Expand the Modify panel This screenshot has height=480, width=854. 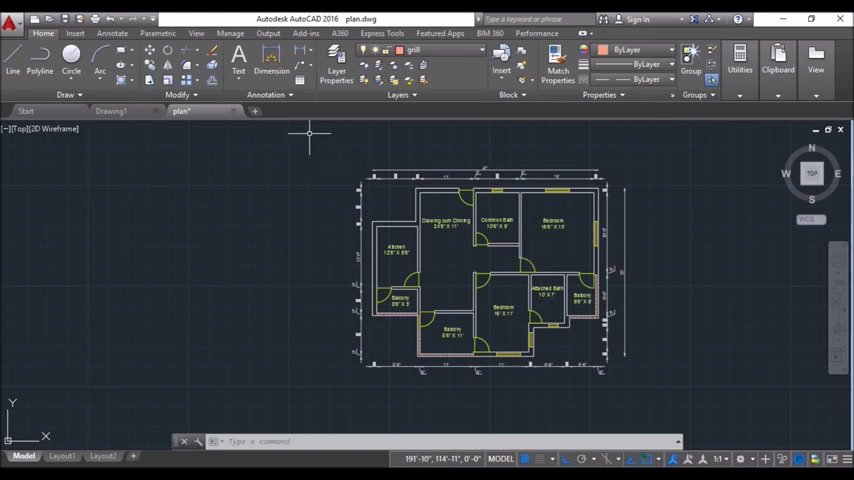(x=181, y=95)
